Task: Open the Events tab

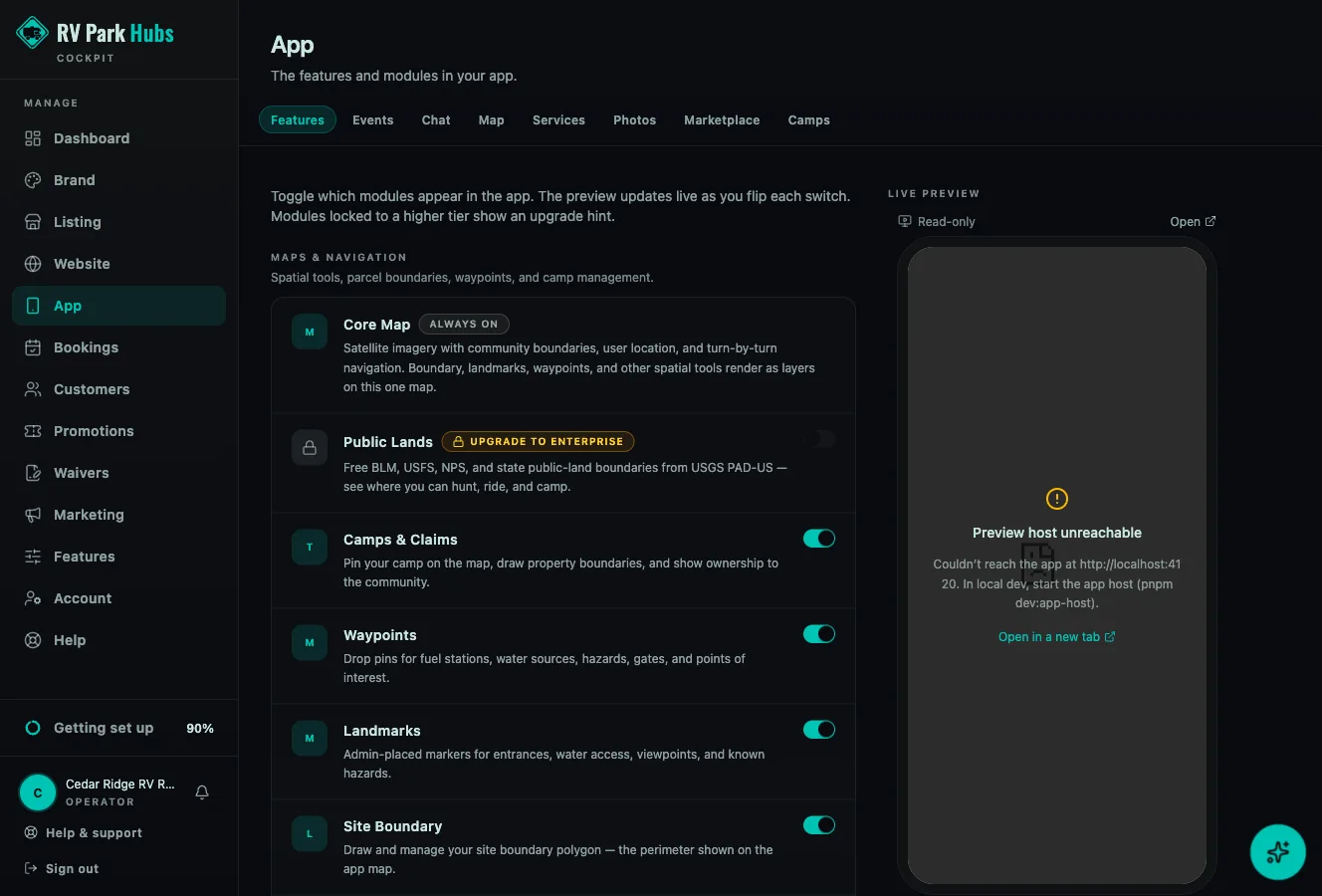Action: coord(372,119)
